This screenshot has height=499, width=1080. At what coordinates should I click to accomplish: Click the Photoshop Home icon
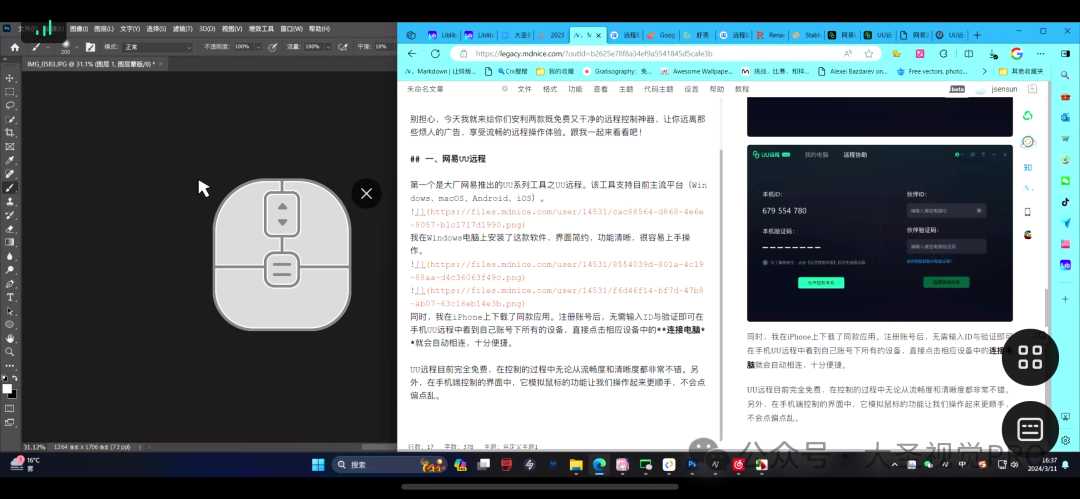14,47
